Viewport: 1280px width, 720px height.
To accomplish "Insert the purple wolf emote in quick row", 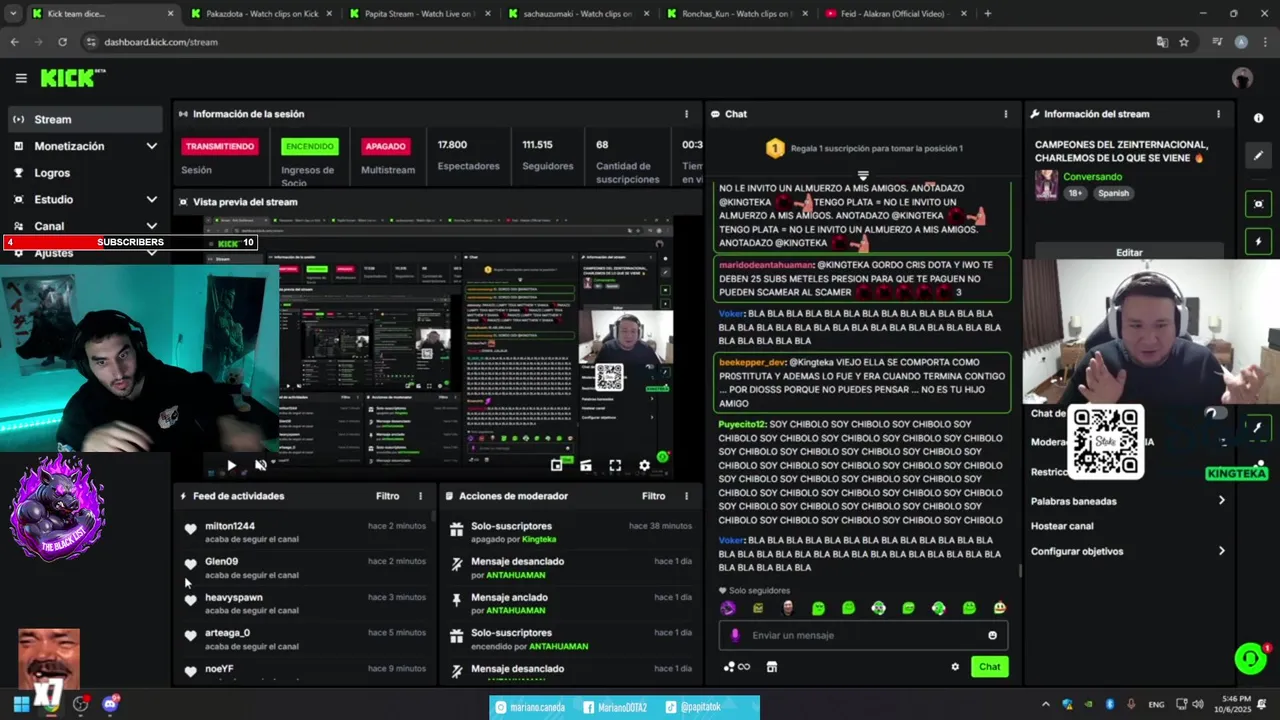I will point(728,608).
